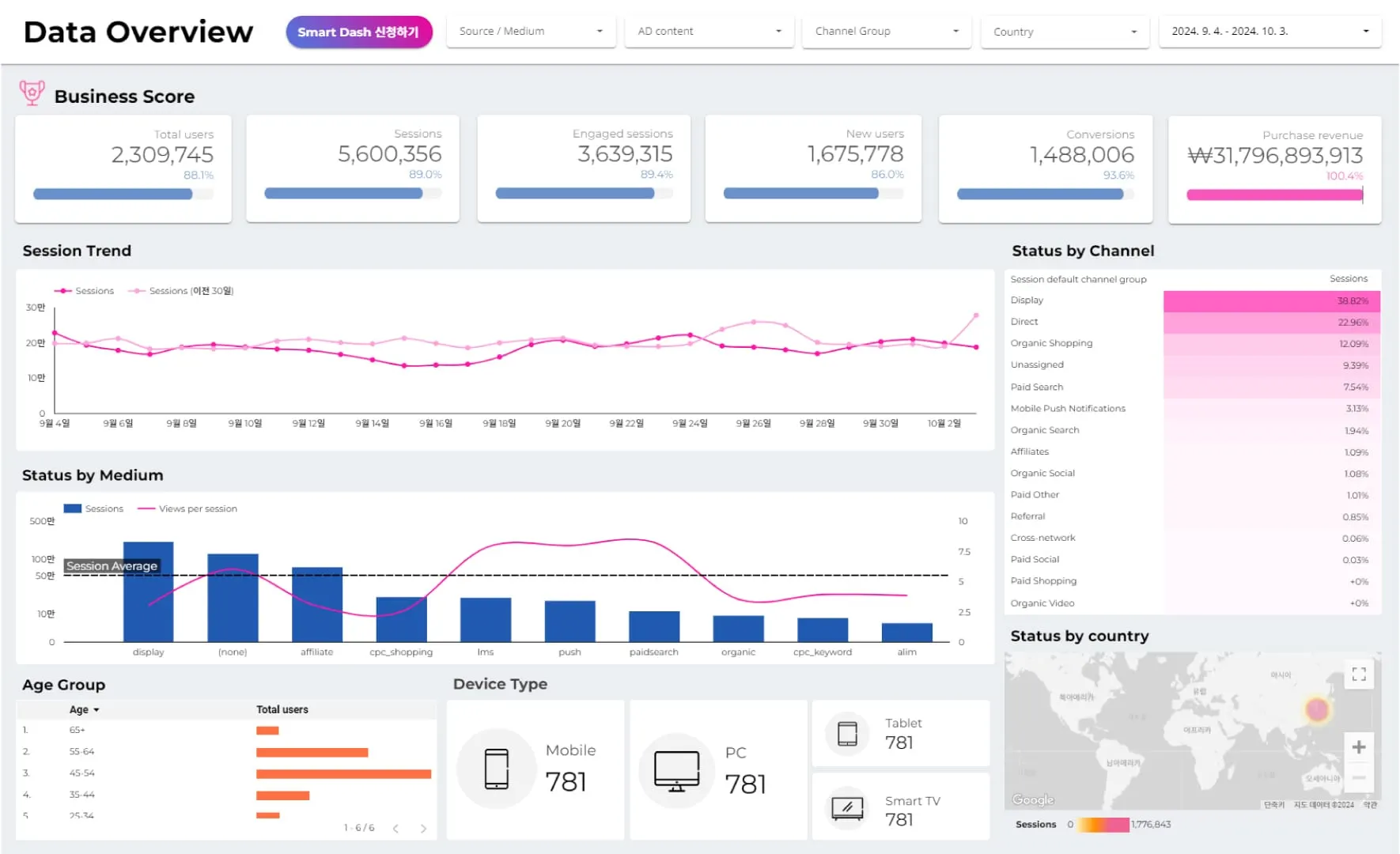Click the paidsearch bar in medium chart
Viewport: 1400px width, 854px height.
(654, 626)
